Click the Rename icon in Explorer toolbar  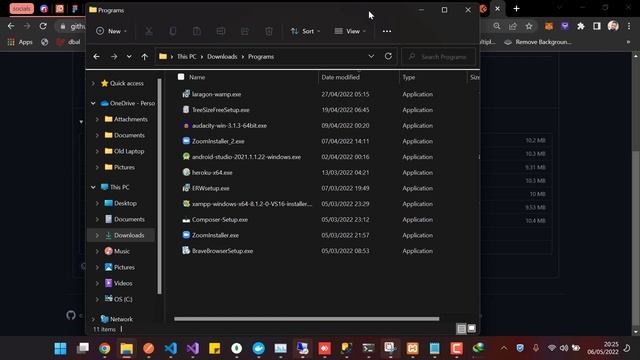coord(221,31)
